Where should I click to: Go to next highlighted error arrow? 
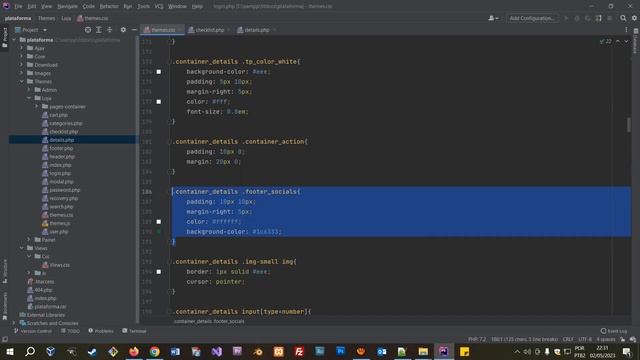626,41
